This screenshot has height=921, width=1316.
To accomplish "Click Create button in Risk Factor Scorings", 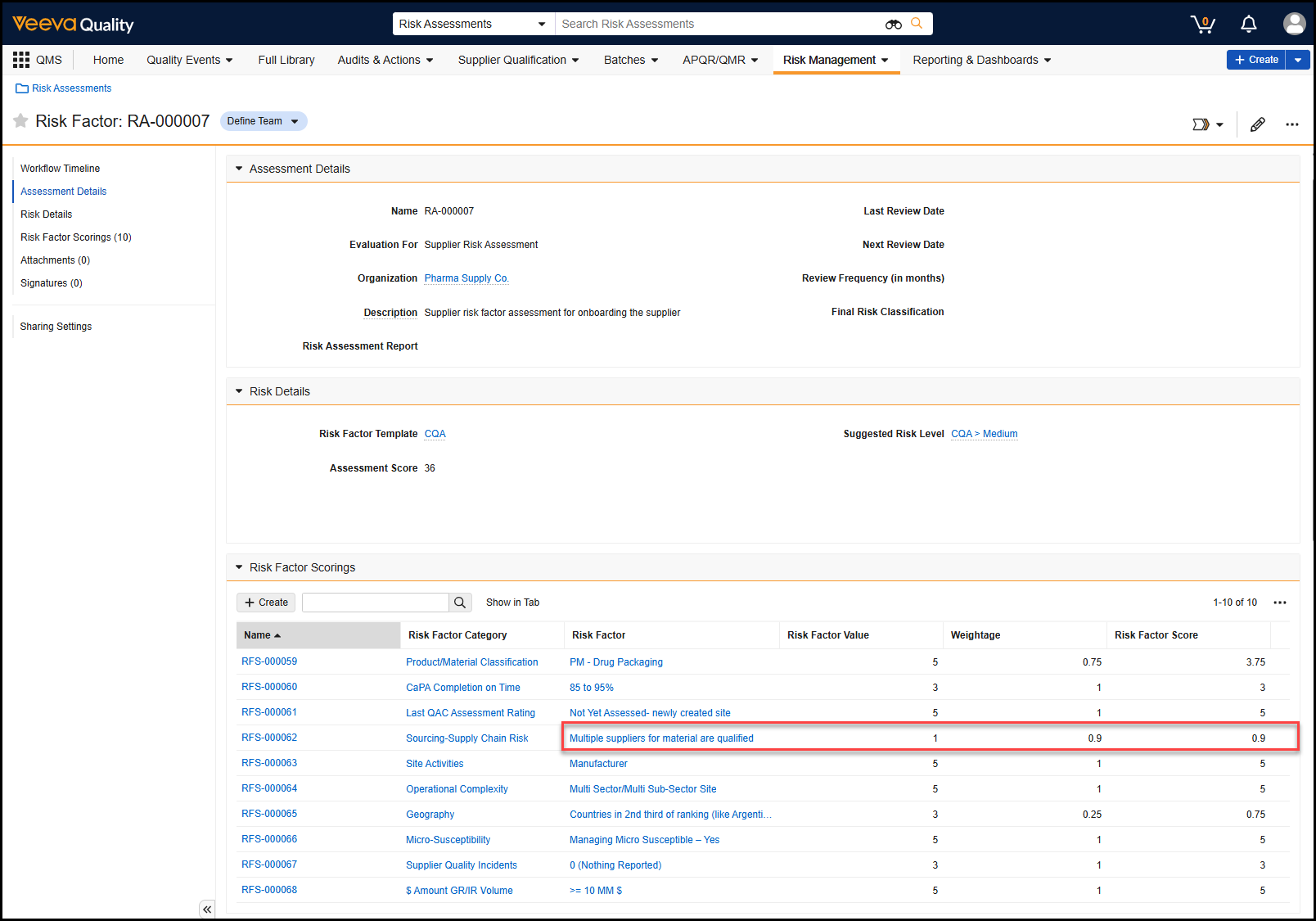I will pyautogui.click(x=267, y=603).
